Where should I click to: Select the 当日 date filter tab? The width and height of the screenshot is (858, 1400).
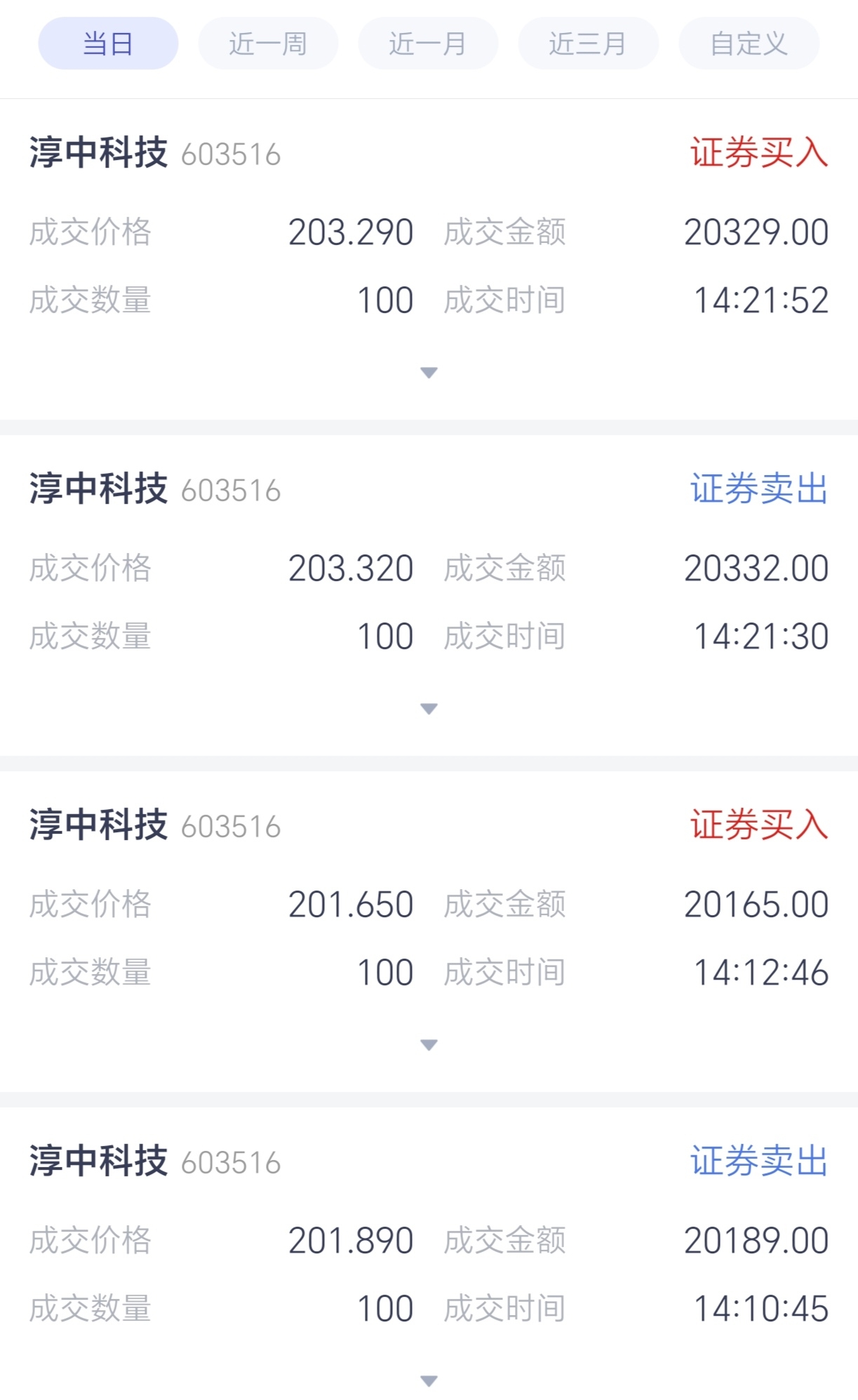click(x=108, y=44)
